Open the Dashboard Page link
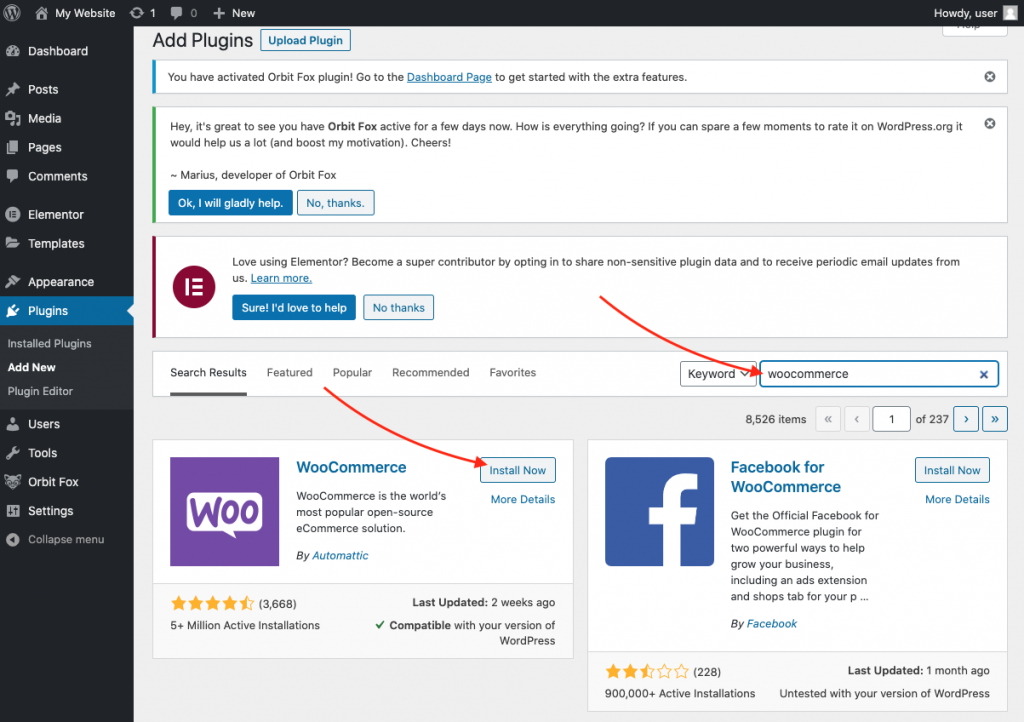Viewport: 1024px width, 722px height. pyautogui.click(x=449, y=77)
